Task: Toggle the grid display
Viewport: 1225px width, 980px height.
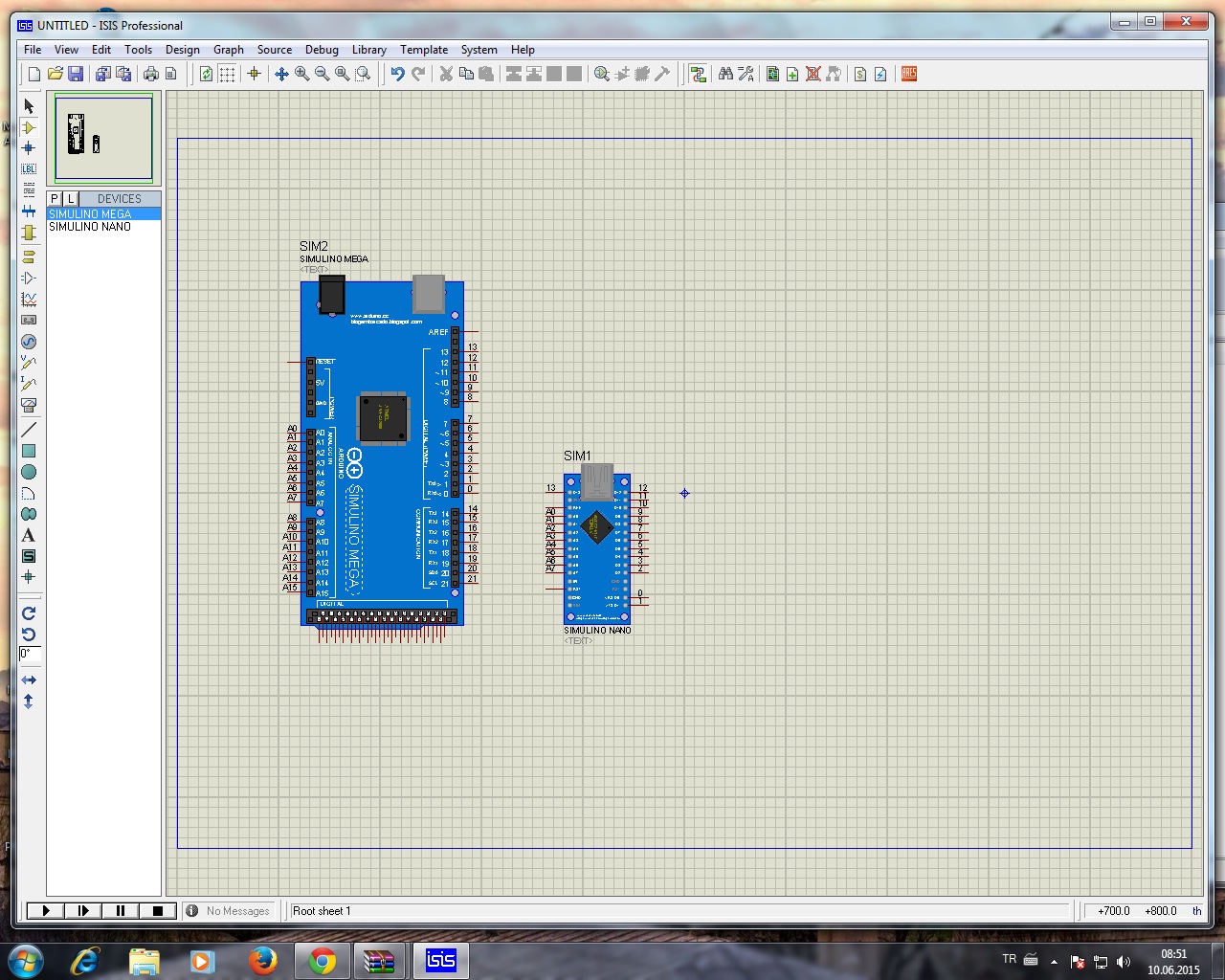Action: [227, 74]
